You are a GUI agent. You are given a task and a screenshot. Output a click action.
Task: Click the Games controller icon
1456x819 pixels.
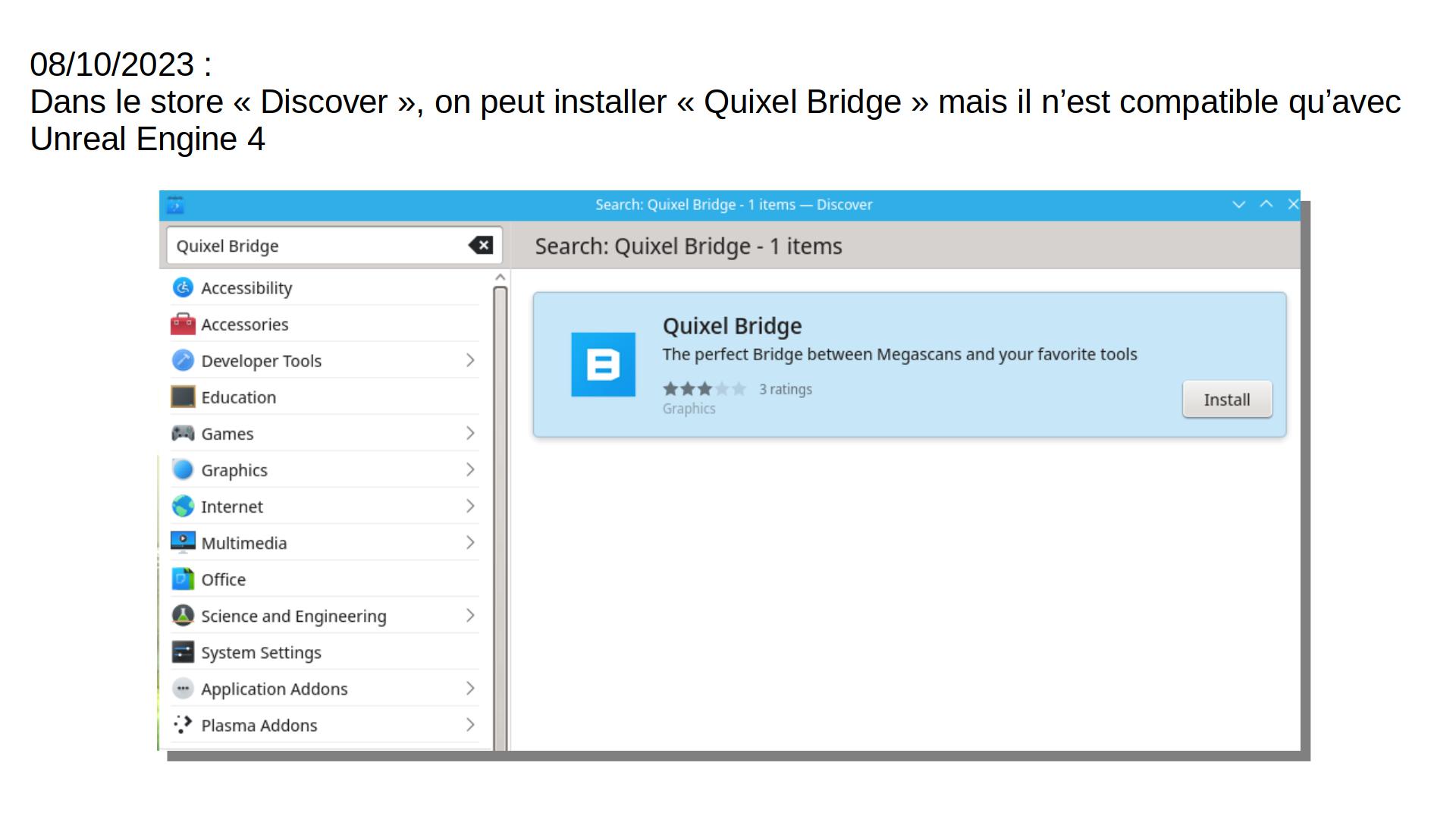pos(183,433)
